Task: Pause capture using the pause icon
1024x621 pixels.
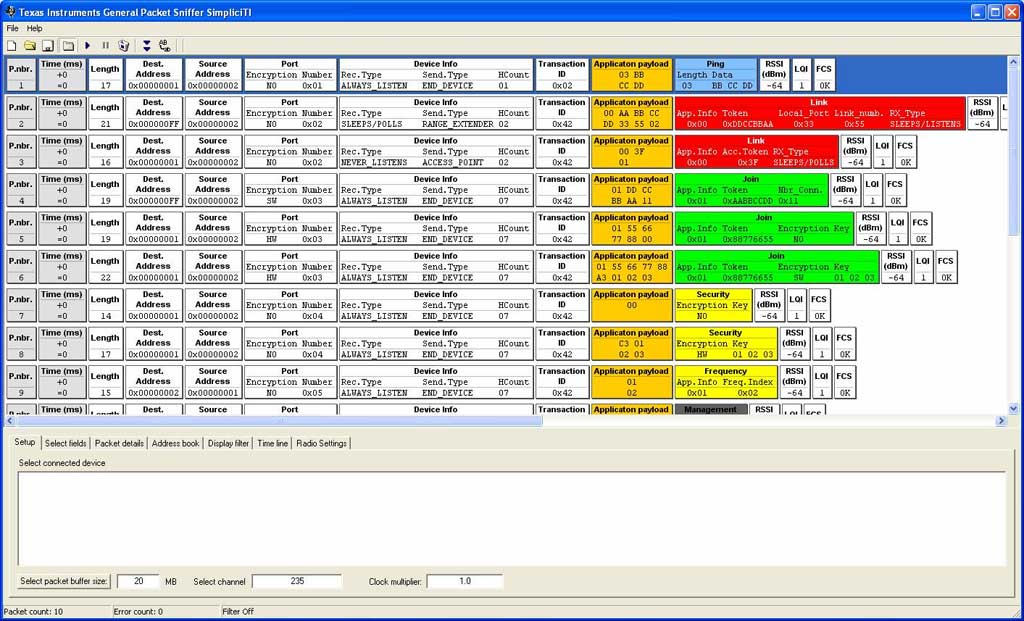Action: (x=105, y=45)
